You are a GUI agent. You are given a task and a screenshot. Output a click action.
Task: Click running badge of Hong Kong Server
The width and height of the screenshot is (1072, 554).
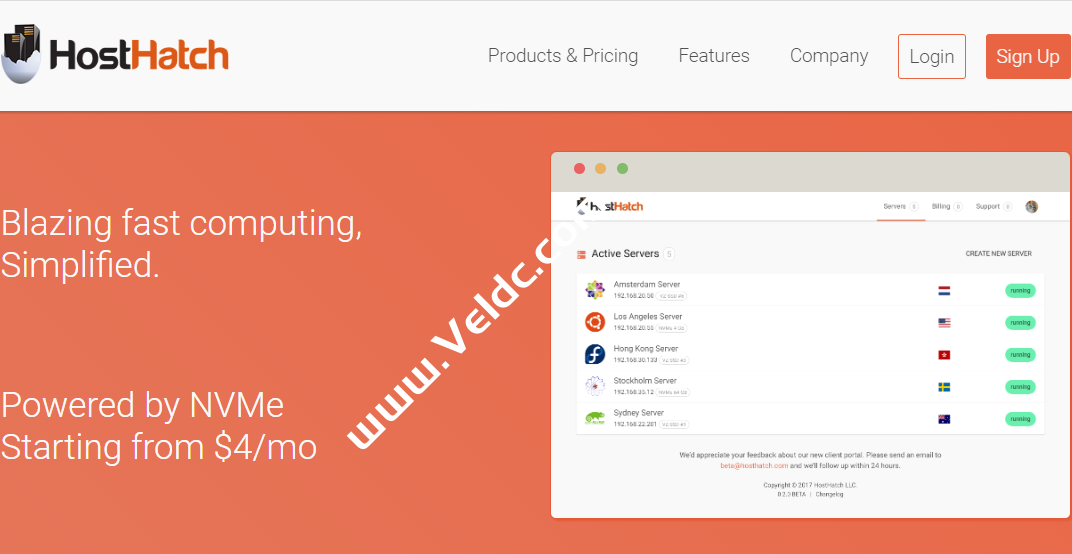[1020, 355]
